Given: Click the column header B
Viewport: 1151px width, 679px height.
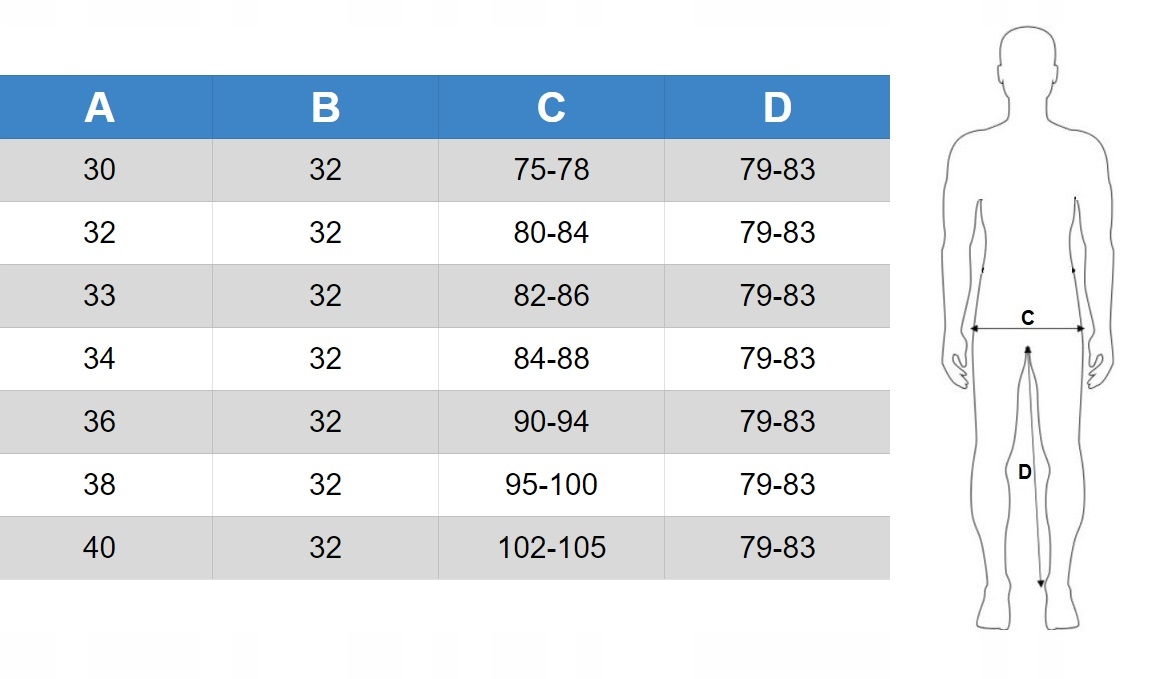Looking at the screenshot, I should pyautogui.click(x=325, y=107).
